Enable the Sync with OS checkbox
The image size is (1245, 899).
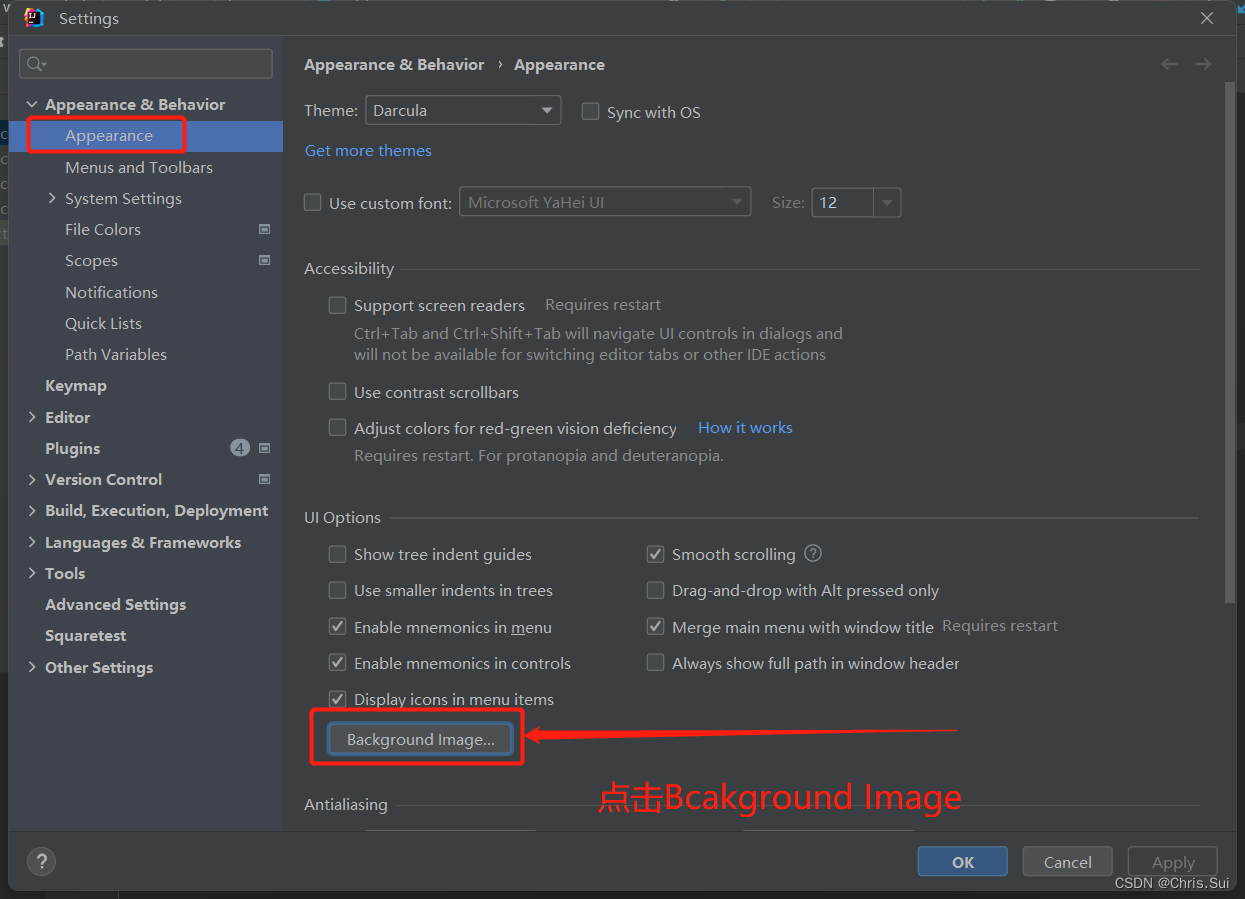tap(590, 112)
